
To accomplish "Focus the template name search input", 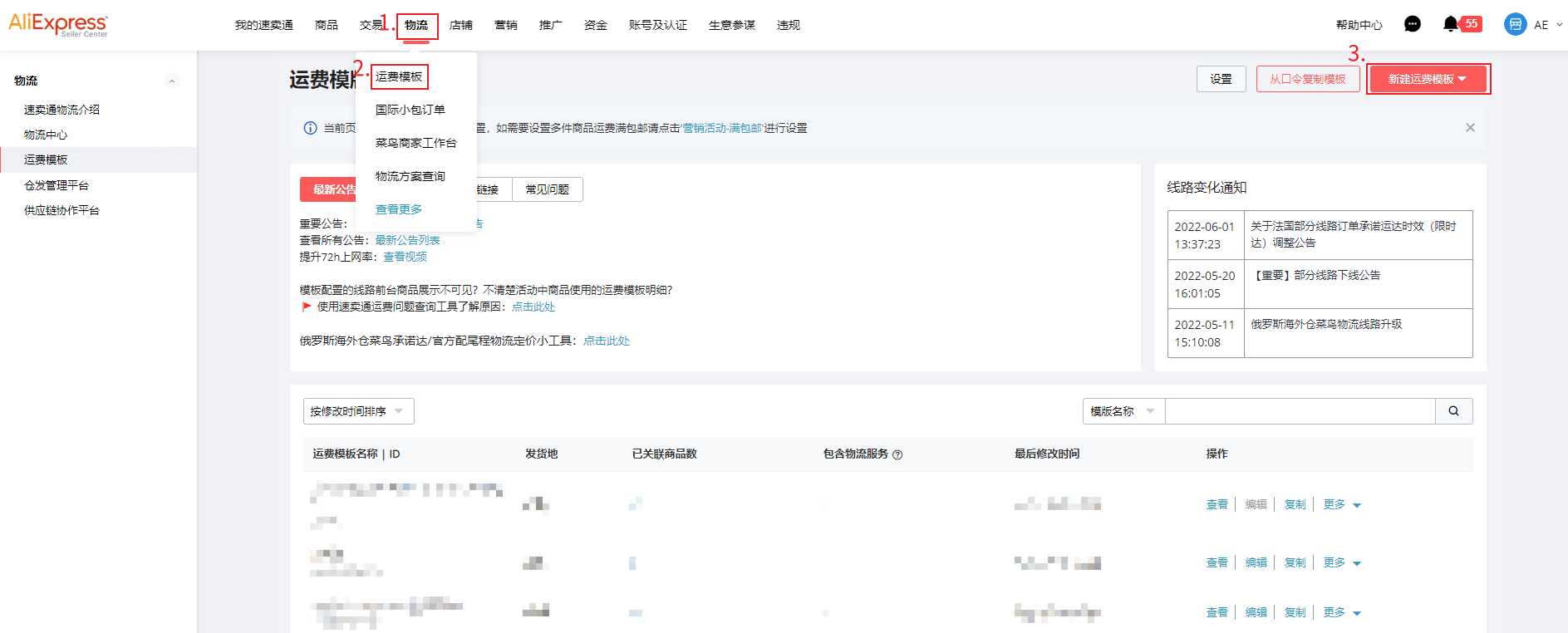I will tap(1300, 411).
